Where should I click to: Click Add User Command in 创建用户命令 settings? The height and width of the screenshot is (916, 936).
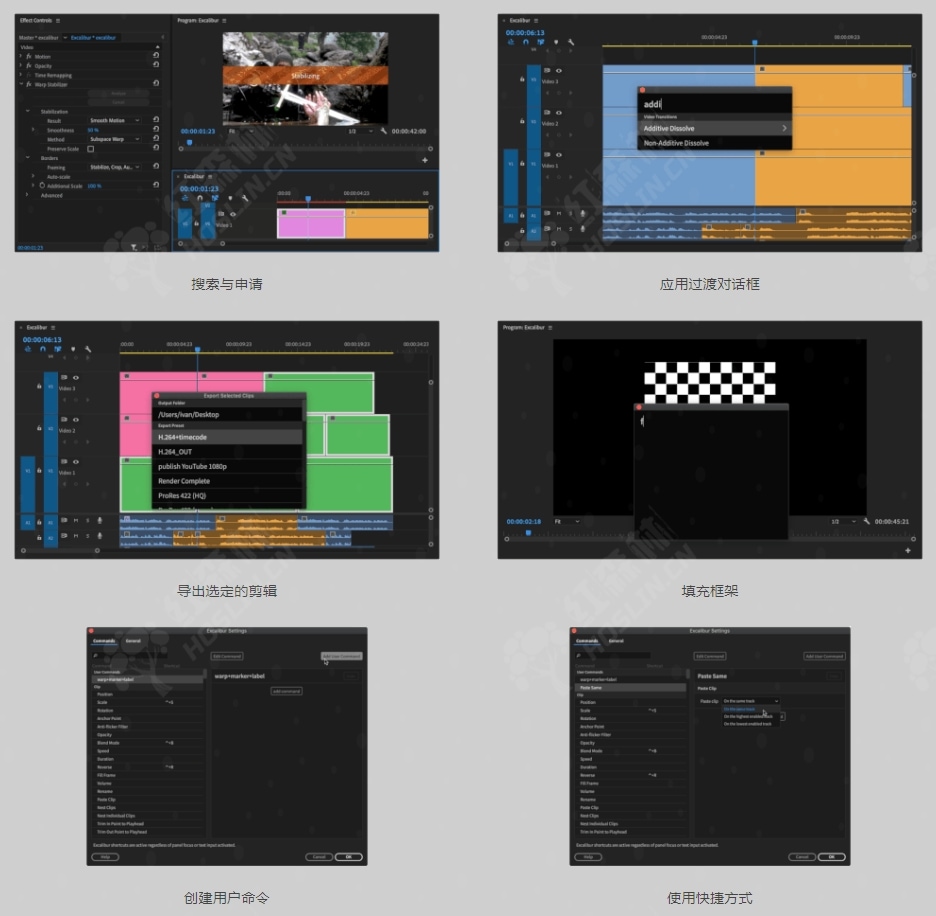point(341,656)
